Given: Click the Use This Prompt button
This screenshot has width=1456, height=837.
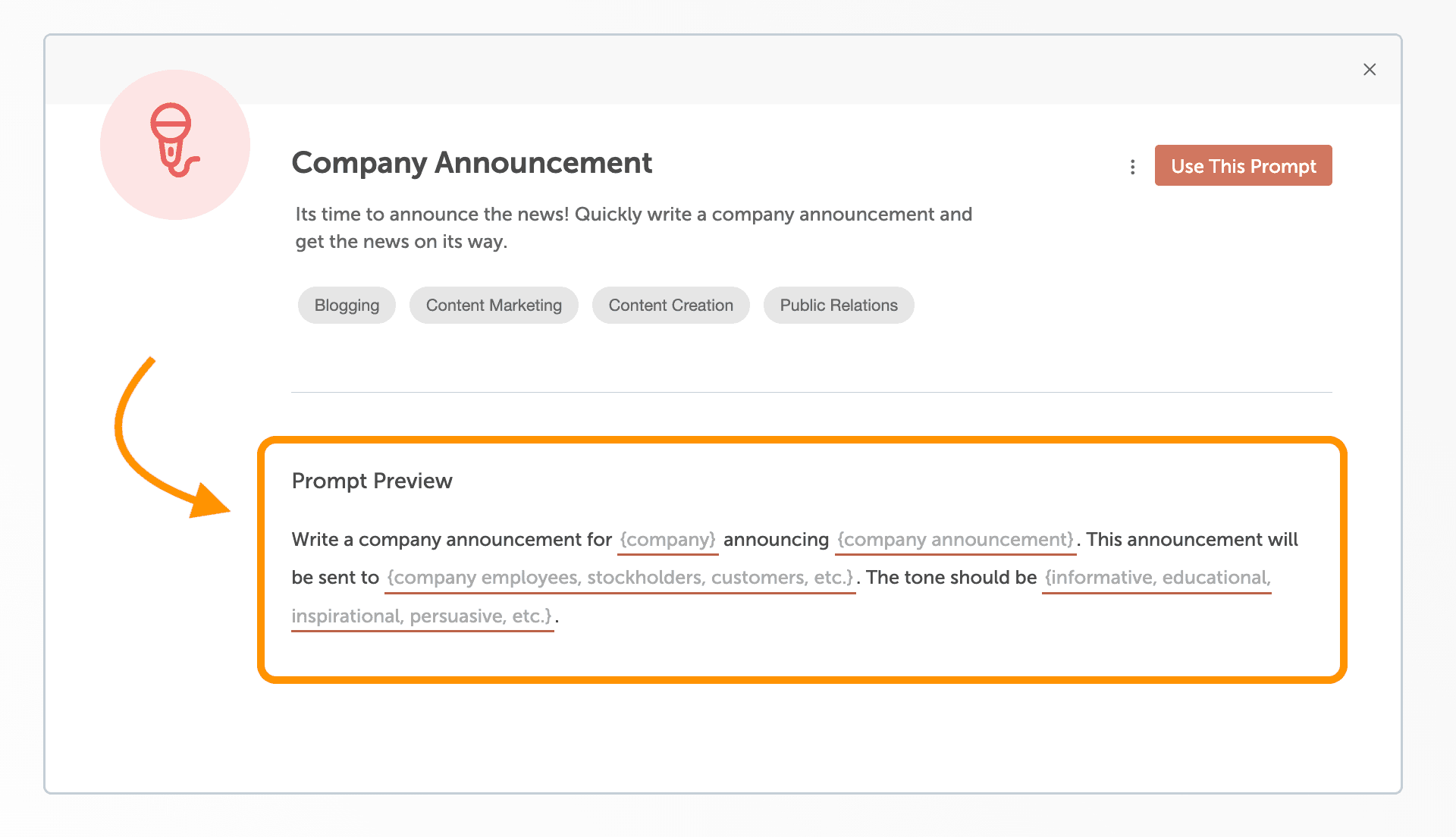Looking at the screenshot, I should 1243,165.
